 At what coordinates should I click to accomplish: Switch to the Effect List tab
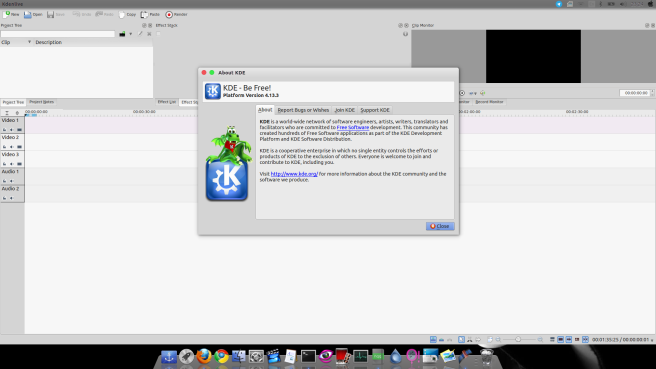(167, 102)
